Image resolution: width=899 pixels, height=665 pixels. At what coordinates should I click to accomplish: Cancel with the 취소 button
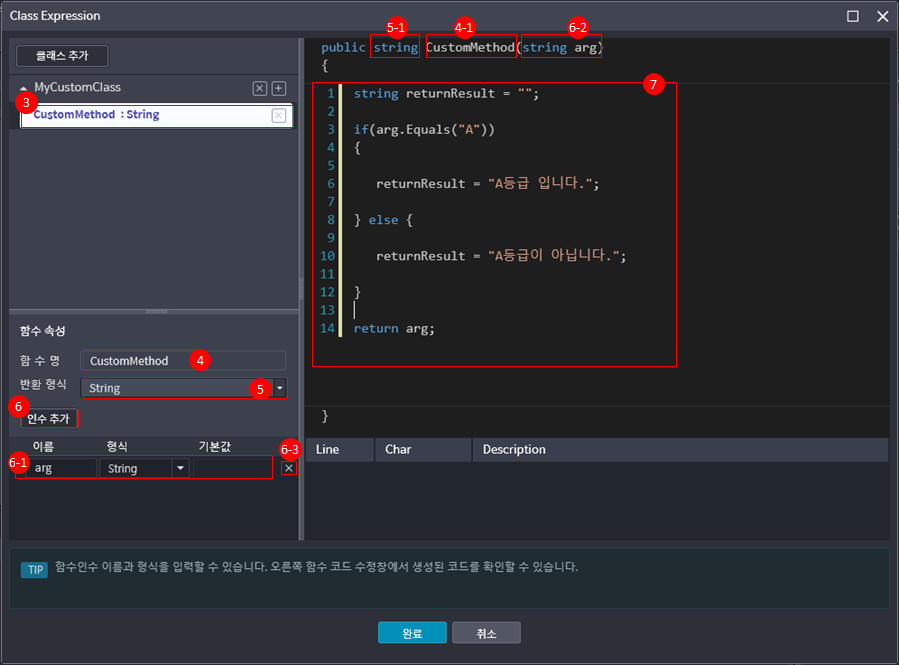click(486, 633)
